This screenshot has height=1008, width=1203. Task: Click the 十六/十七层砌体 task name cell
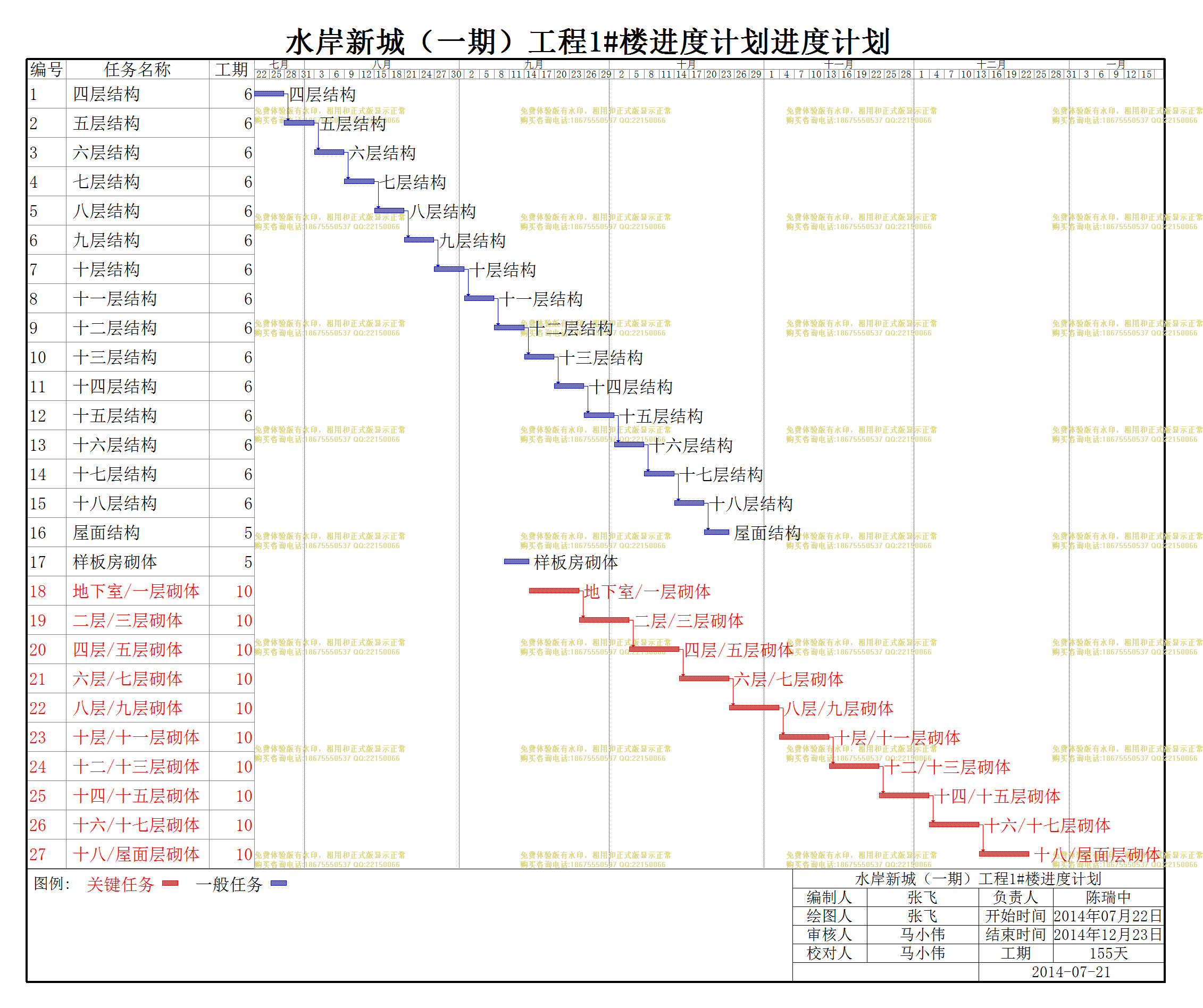(138, 824)
